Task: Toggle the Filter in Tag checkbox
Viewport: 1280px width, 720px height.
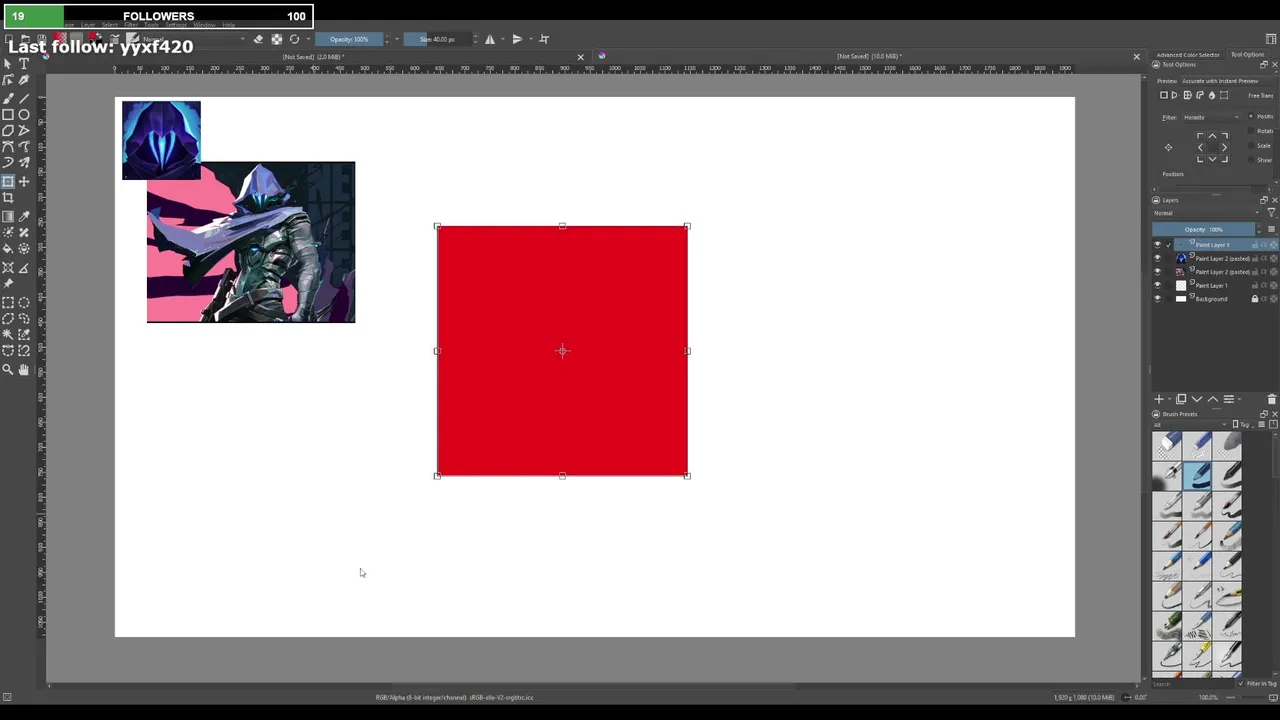Action: point(1243,683)
